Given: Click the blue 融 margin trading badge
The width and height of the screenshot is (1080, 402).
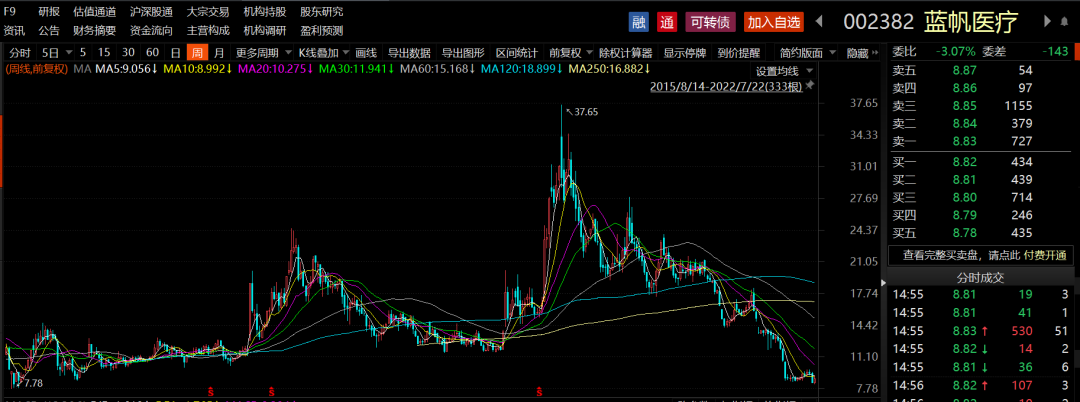Looking at the screenshot, I should 638,22.
